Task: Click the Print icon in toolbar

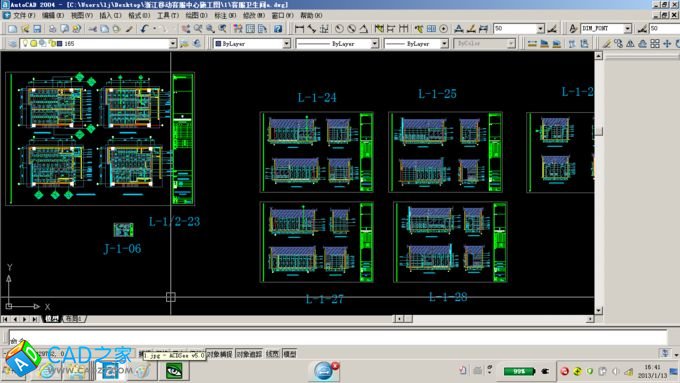Action: [52, 29]
